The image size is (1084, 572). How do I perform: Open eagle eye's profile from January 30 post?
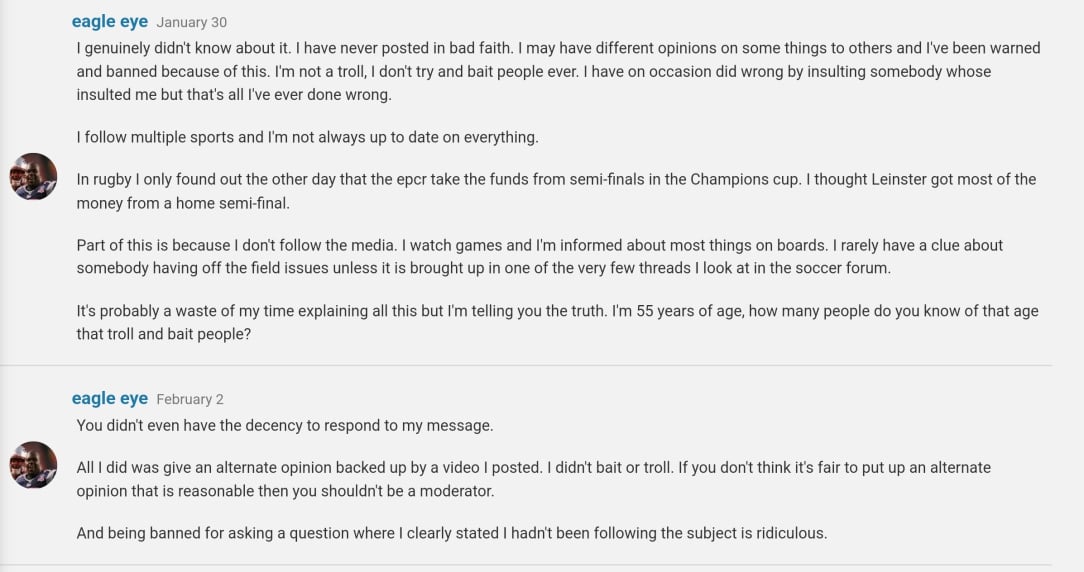pyautogui.click(x=109, y=21)
